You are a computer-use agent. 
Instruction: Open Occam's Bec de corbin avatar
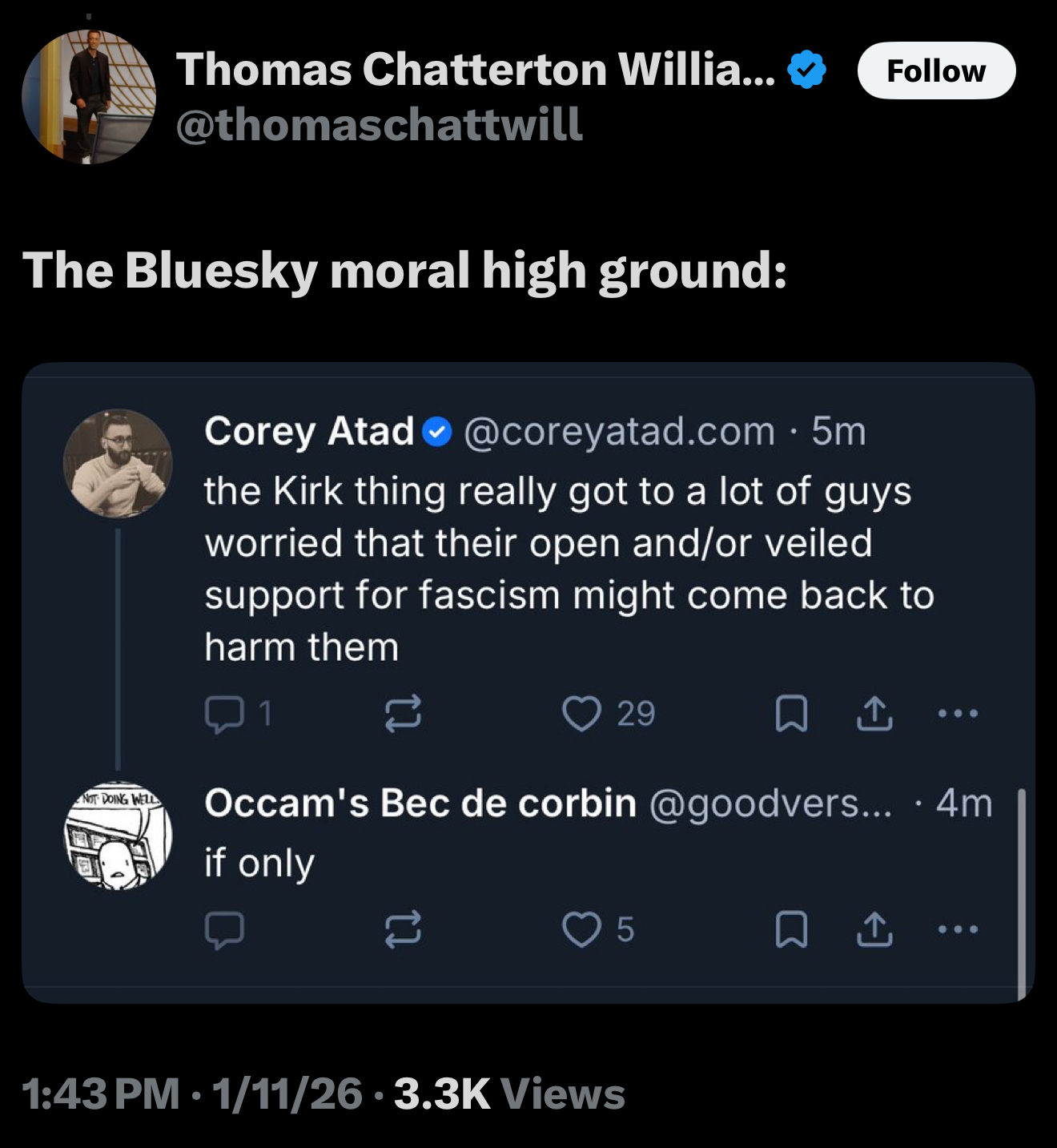[118, 836]
